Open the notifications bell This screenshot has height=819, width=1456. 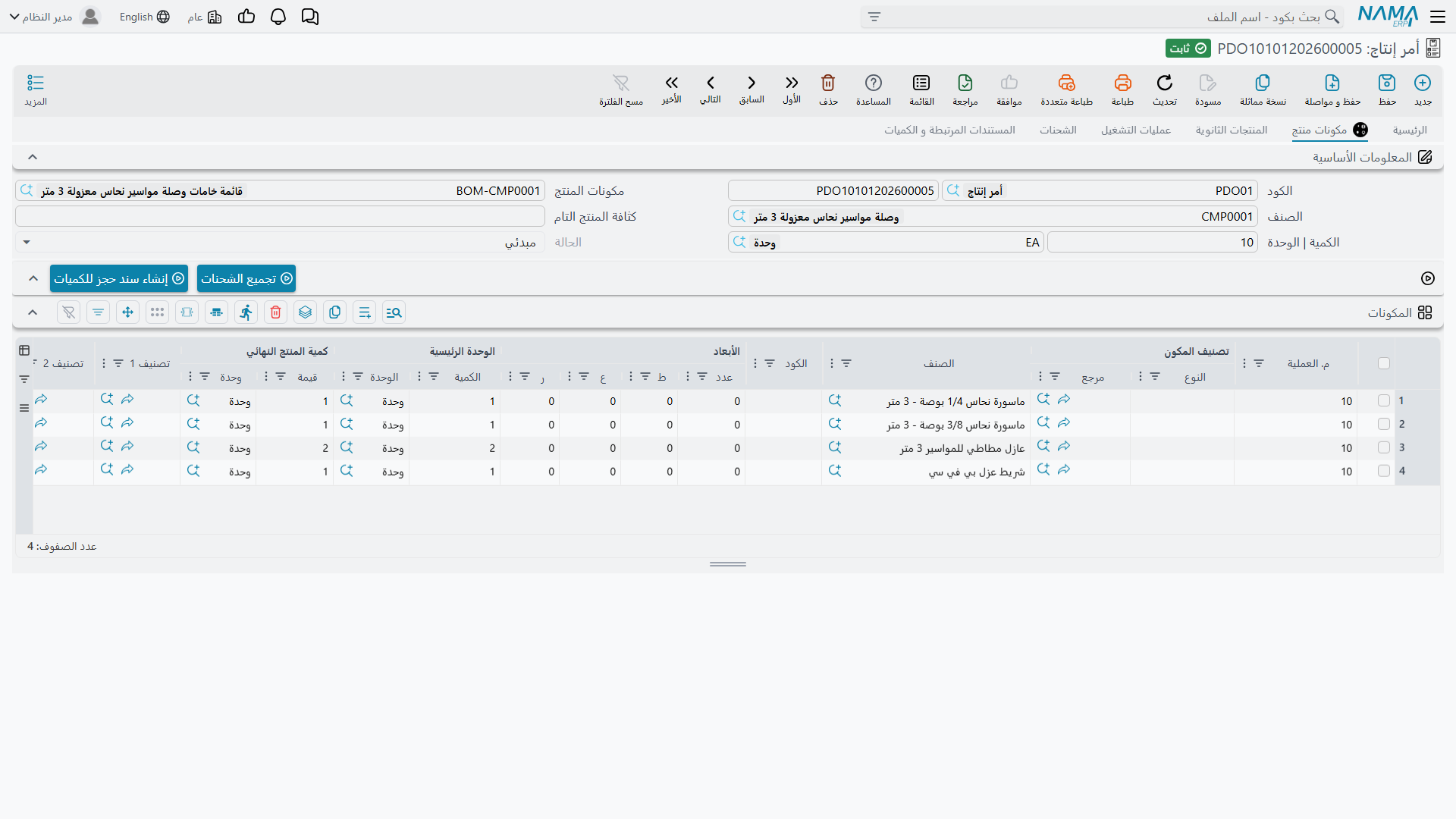tap(278, 17)
